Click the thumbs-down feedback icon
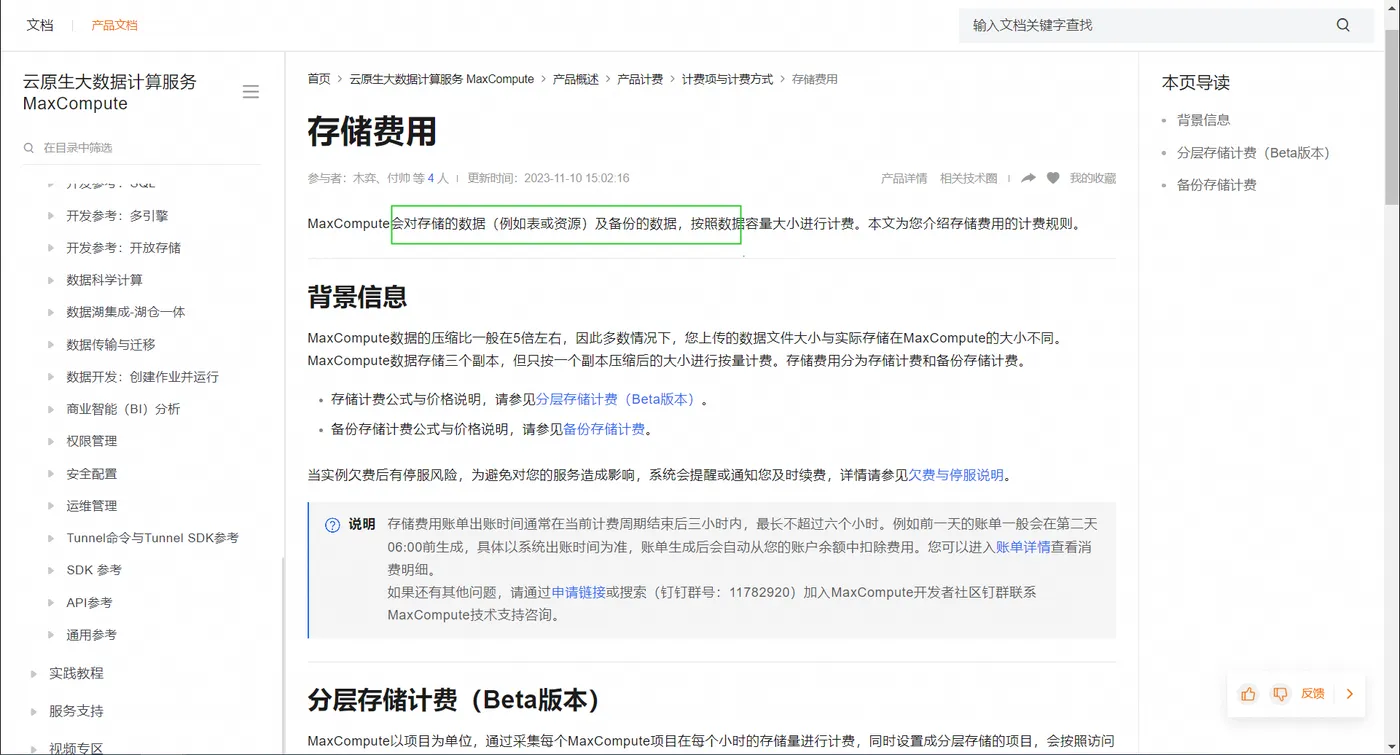This screenshot has height=755, width=1400. (1280, 693)
